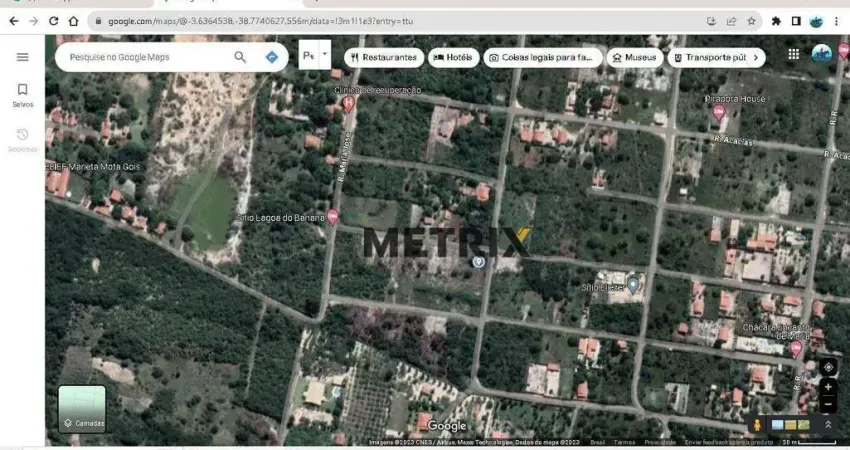Filter by Hotéis chip
Viewport: 850px width, 450px height.
coord(453,57)
